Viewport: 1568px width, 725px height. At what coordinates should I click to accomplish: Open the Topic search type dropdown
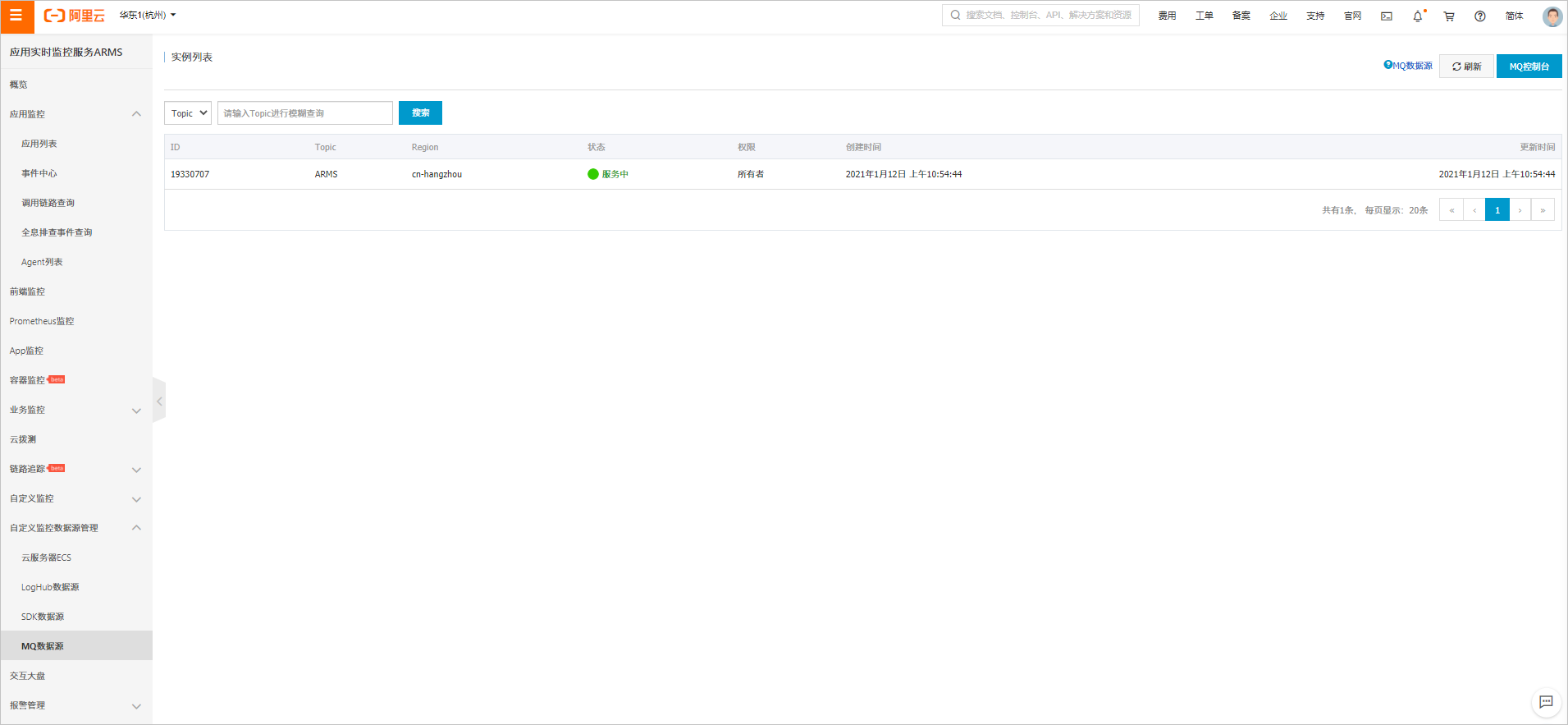[188, 113]
